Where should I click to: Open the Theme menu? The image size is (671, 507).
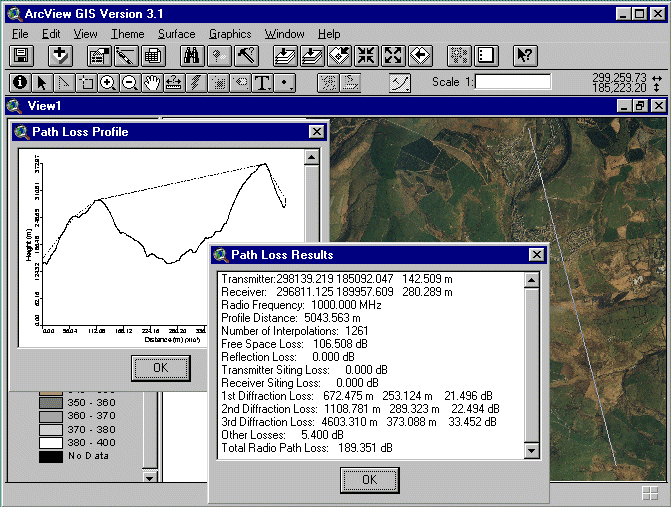point(128,34)
